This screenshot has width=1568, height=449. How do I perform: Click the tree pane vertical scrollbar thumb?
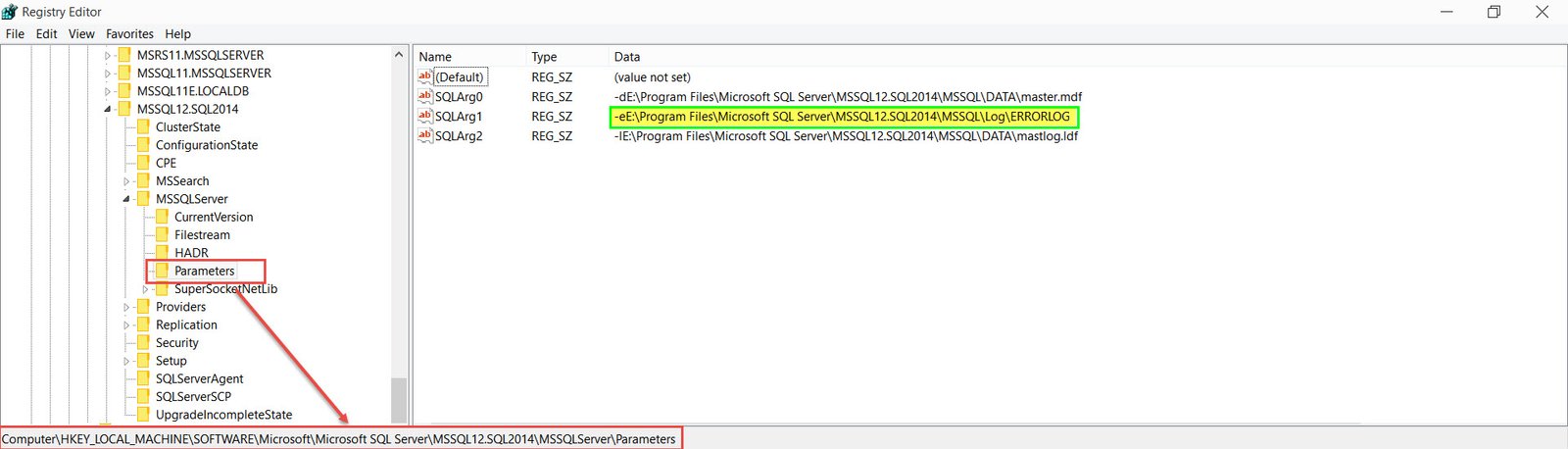pos(398,400)
